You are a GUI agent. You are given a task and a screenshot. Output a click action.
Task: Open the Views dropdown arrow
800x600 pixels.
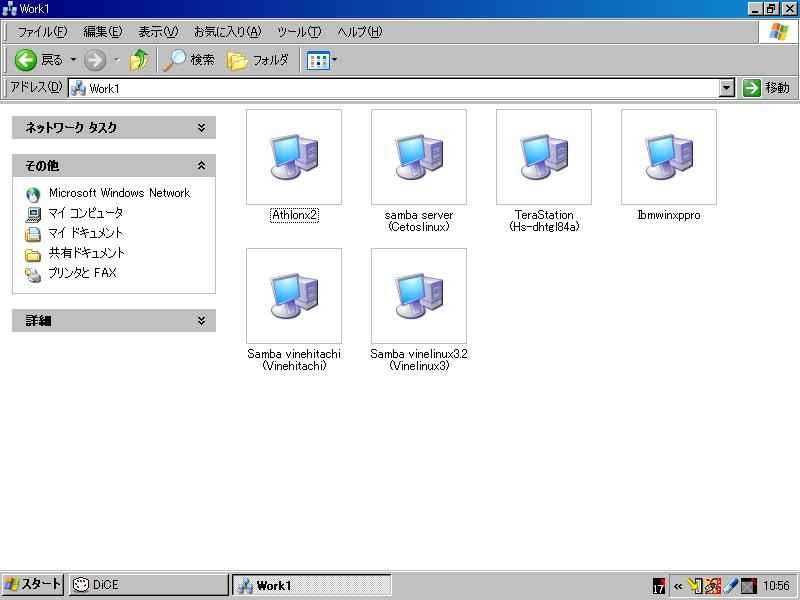(x=335, y=60)
